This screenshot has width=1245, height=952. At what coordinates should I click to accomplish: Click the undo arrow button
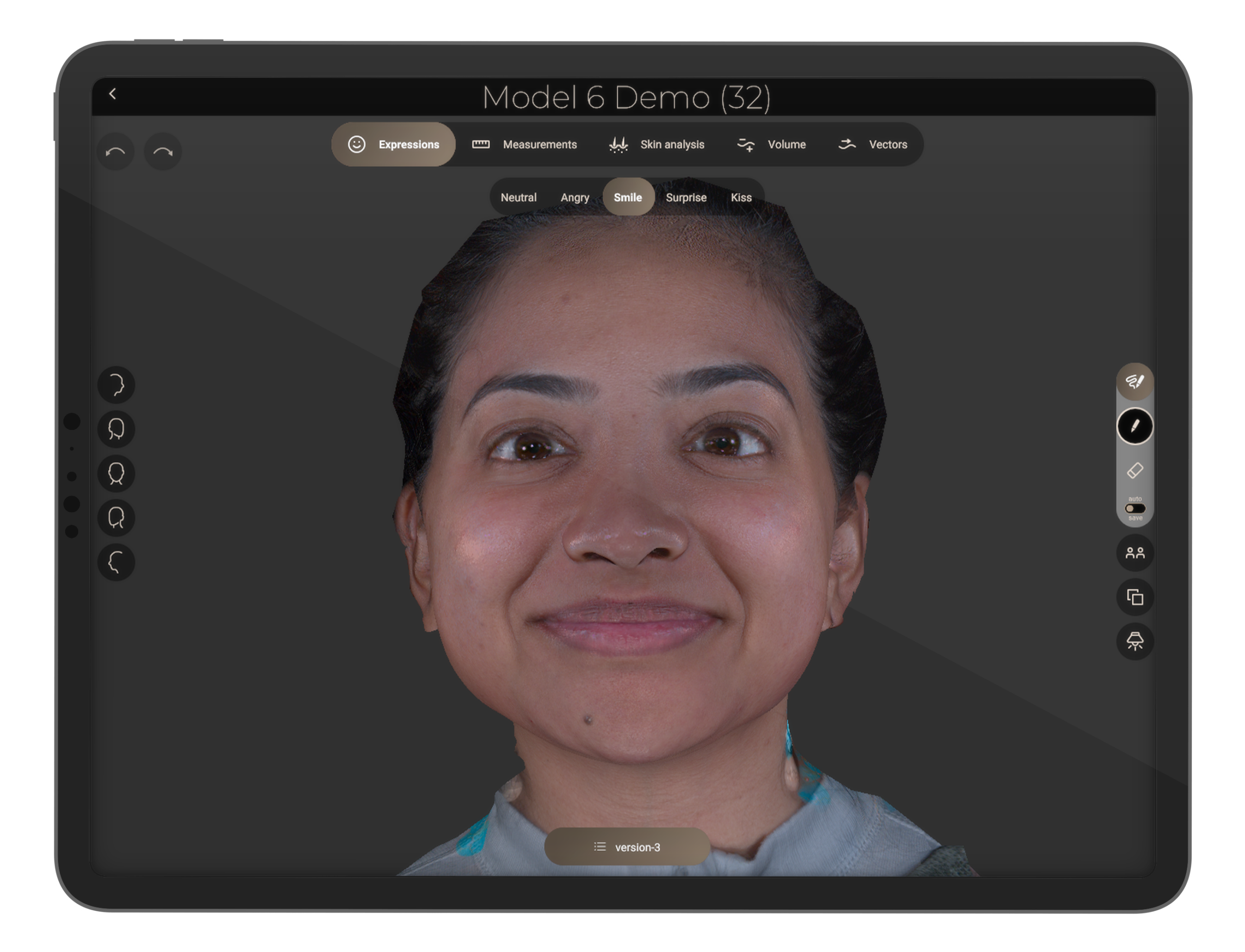tap(116, 151)
